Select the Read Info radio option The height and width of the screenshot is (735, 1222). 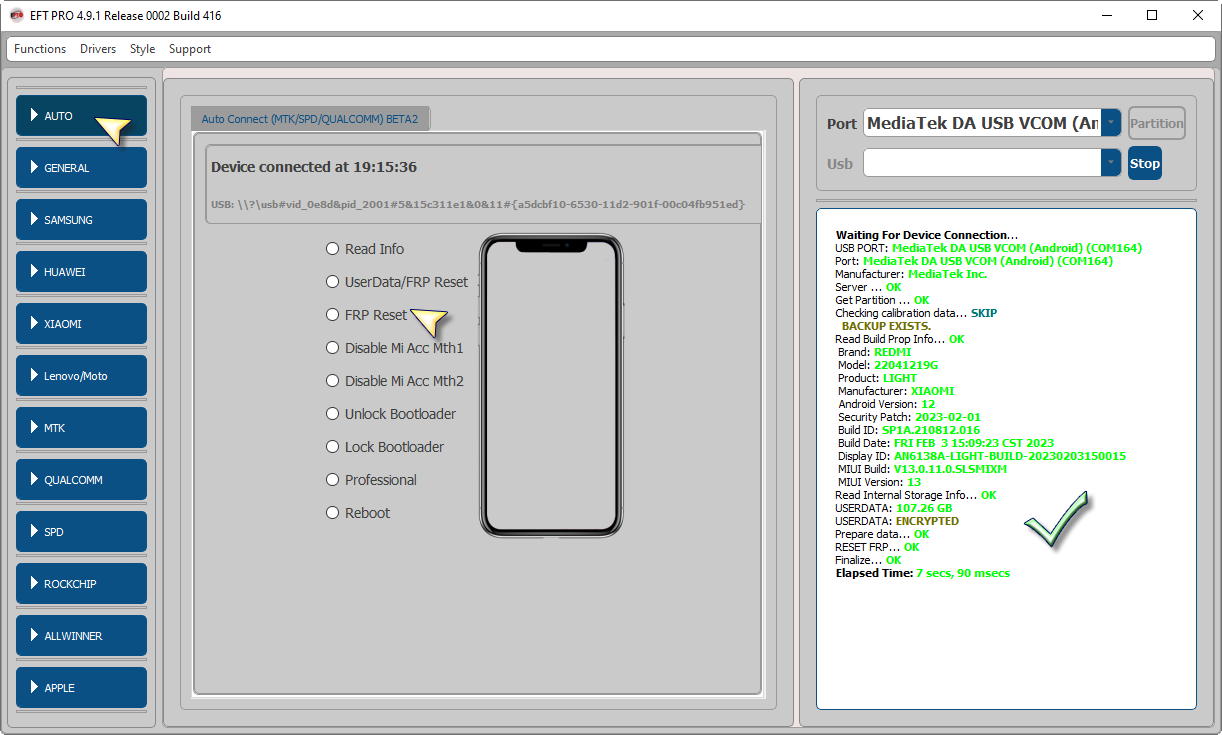[x=333, y=249]
